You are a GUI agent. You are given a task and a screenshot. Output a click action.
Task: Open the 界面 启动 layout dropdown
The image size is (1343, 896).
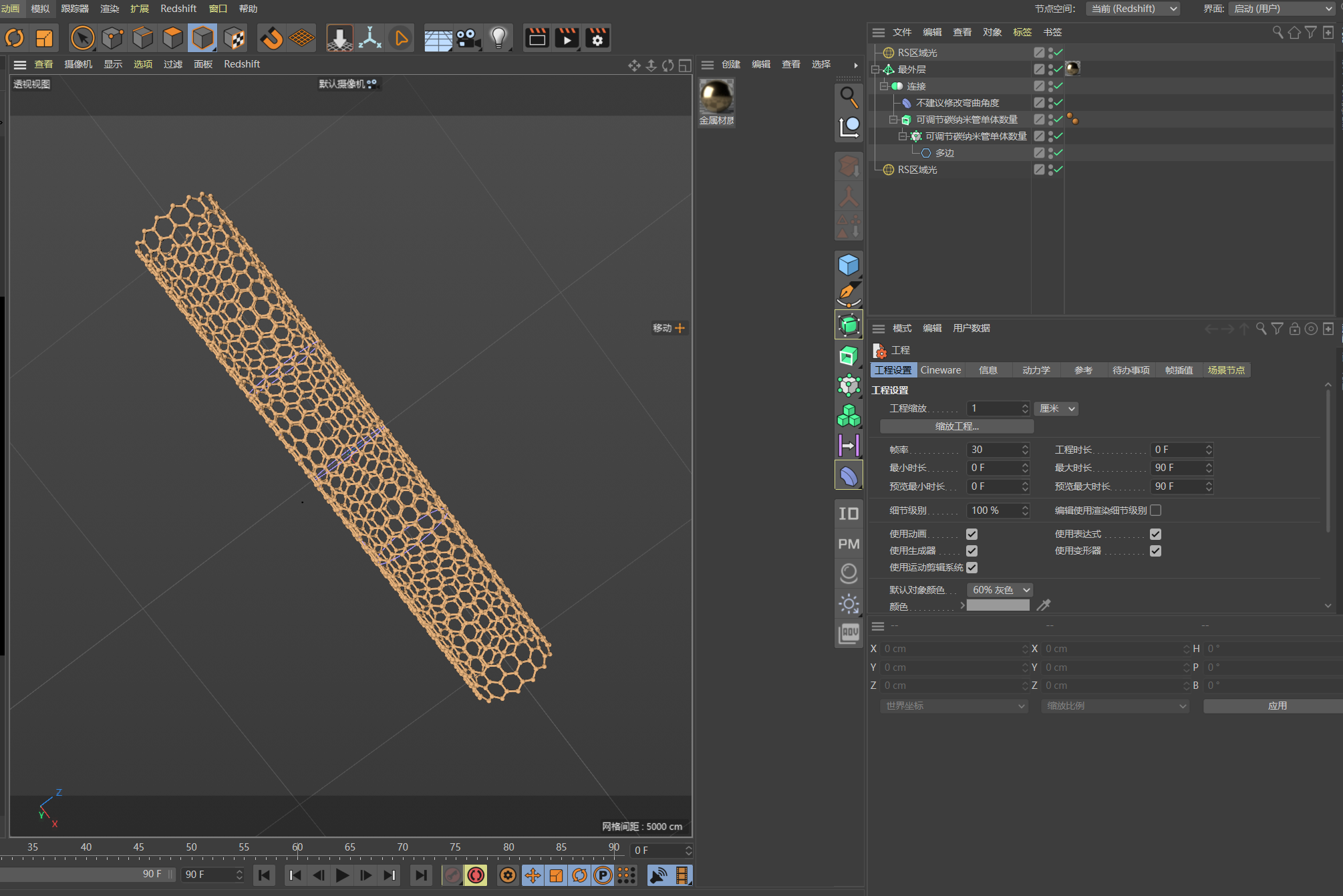point(1282,9)
